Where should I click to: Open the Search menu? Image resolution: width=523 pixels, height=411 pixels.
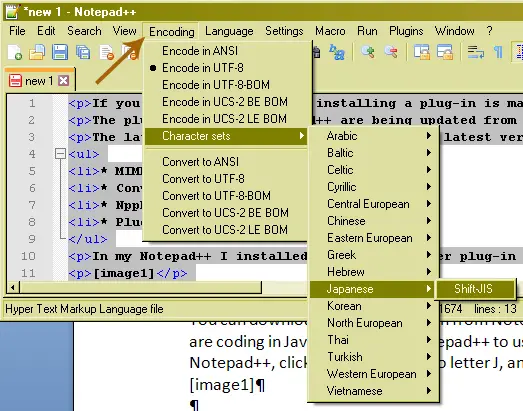pos(84,31)
